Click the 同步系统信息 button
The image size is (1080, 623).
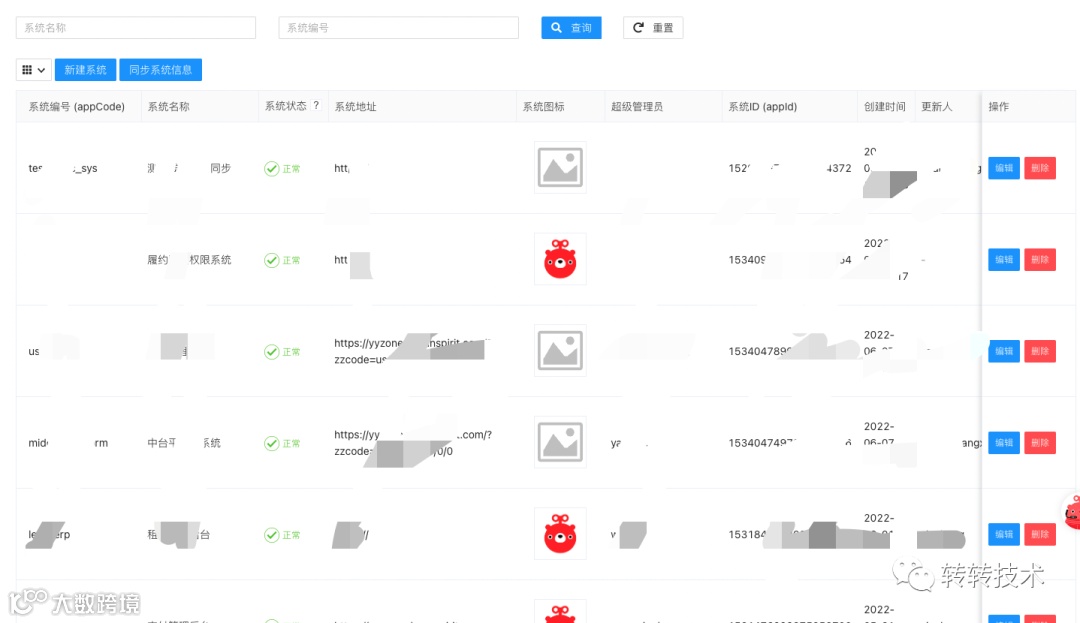tap(160, 70)
